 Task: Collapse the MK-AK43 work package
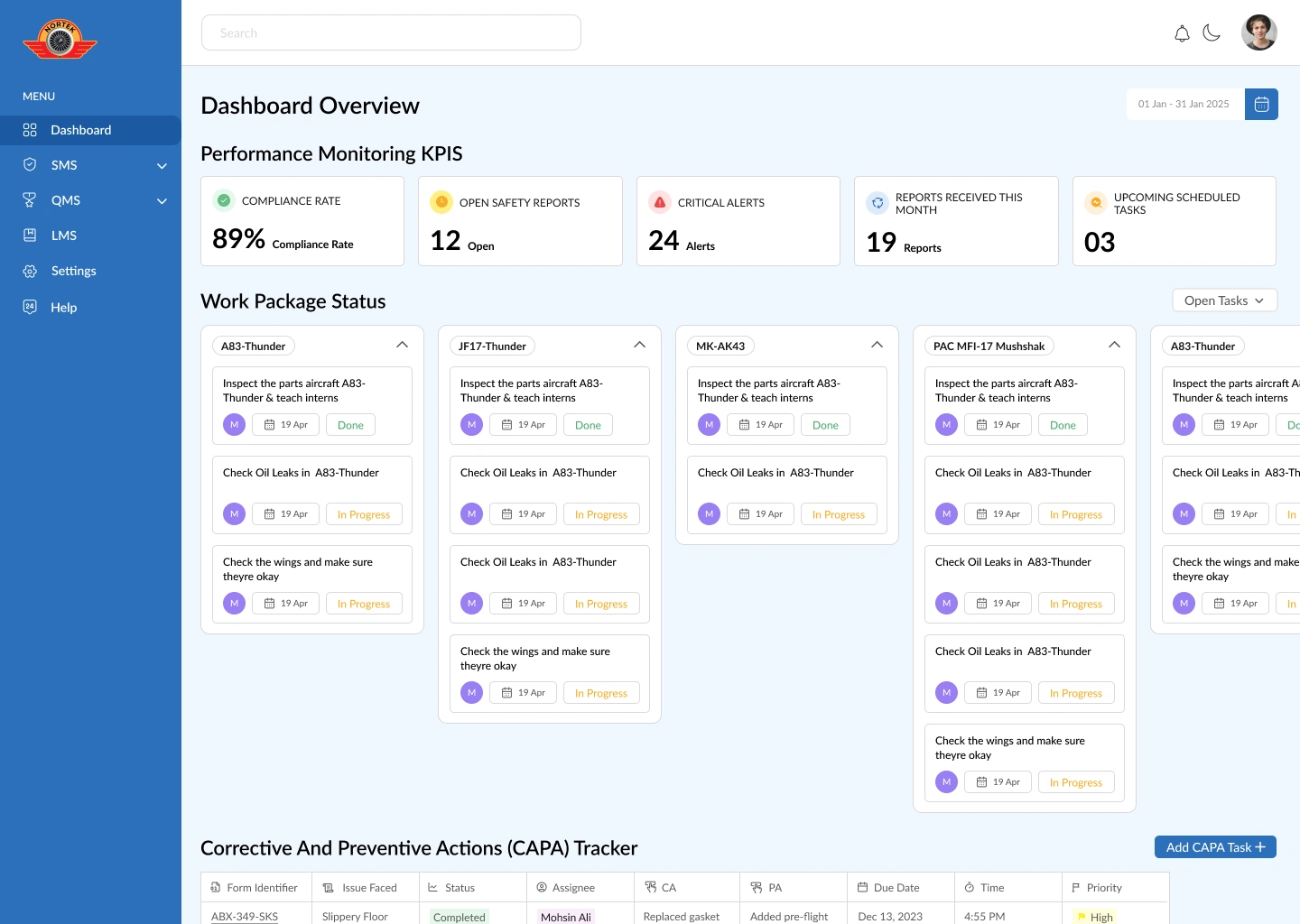(x=877, y=345)
